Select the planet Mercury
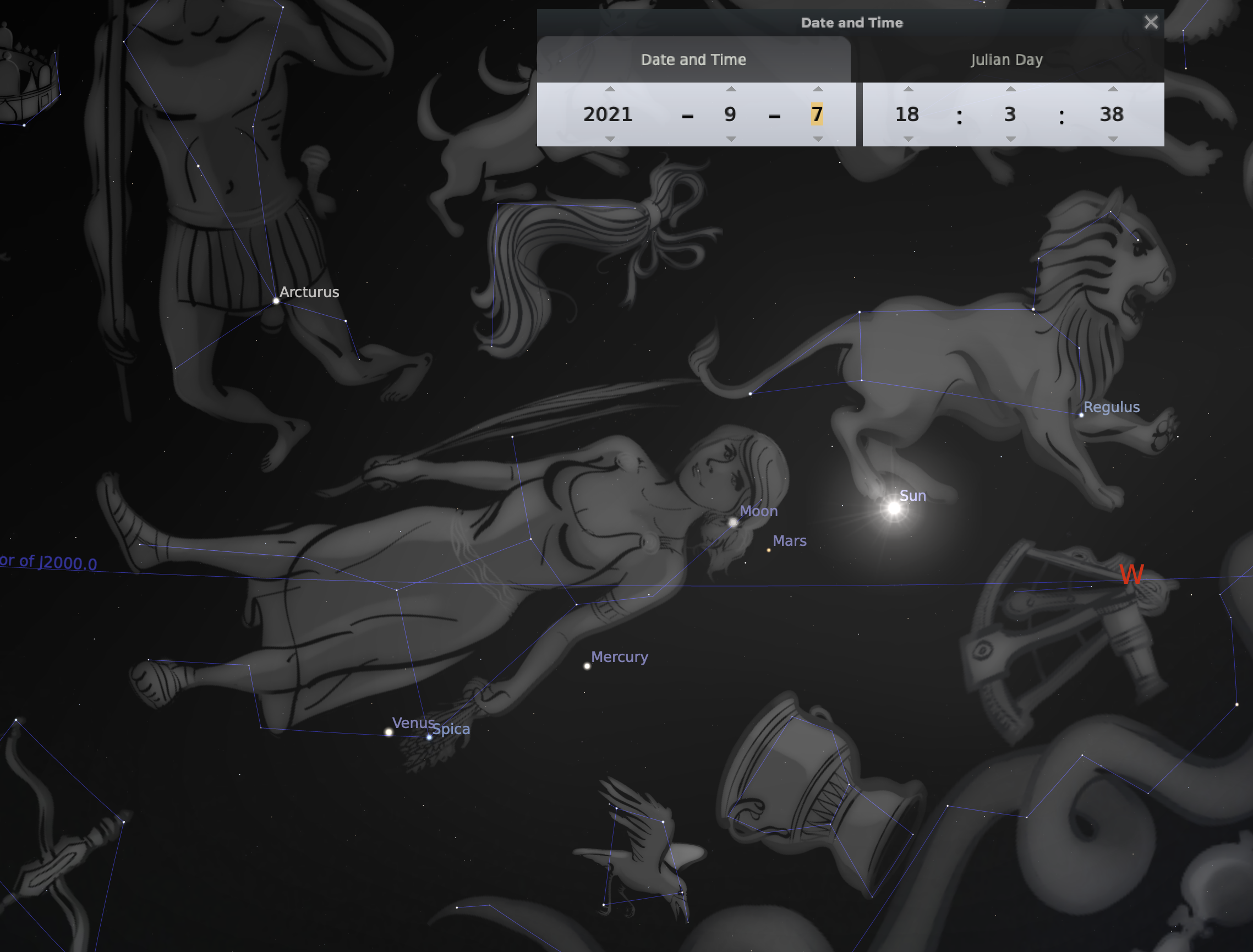The width and height of the screenshot is (1253, 952). [x=587, y=666]
